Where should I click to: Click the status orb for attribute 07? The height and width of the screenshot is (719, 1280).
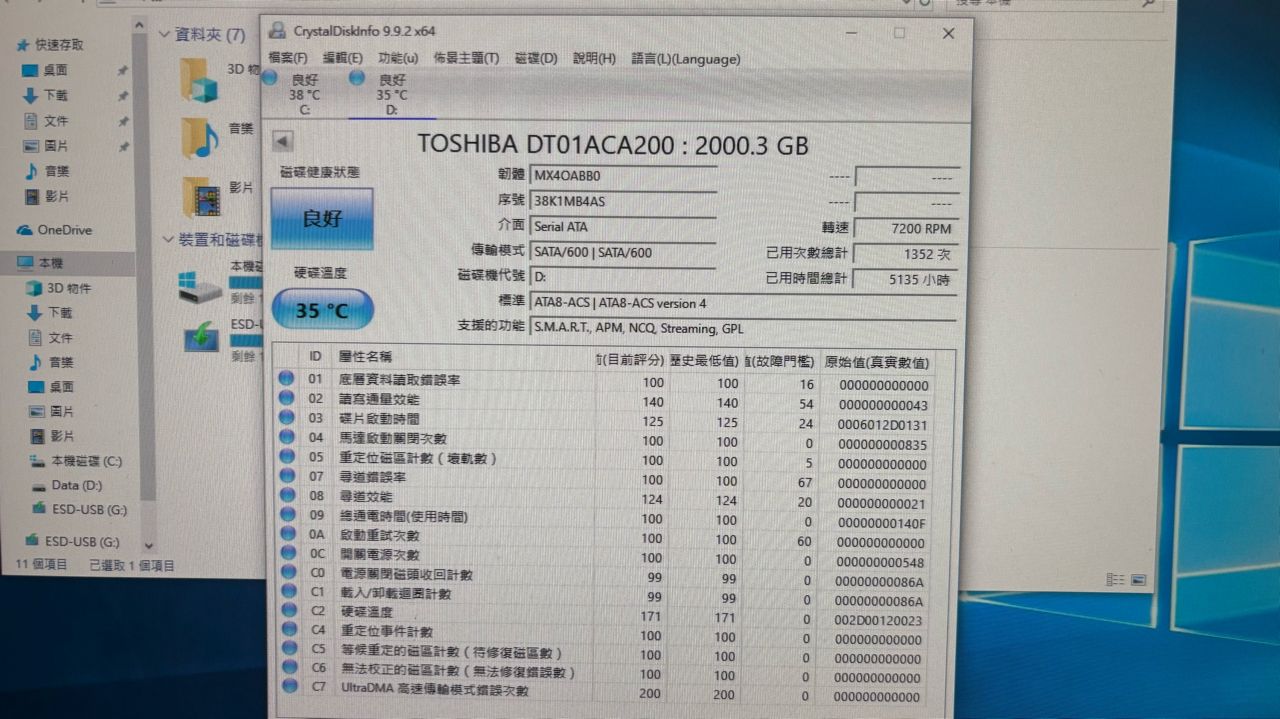(287, 476)
